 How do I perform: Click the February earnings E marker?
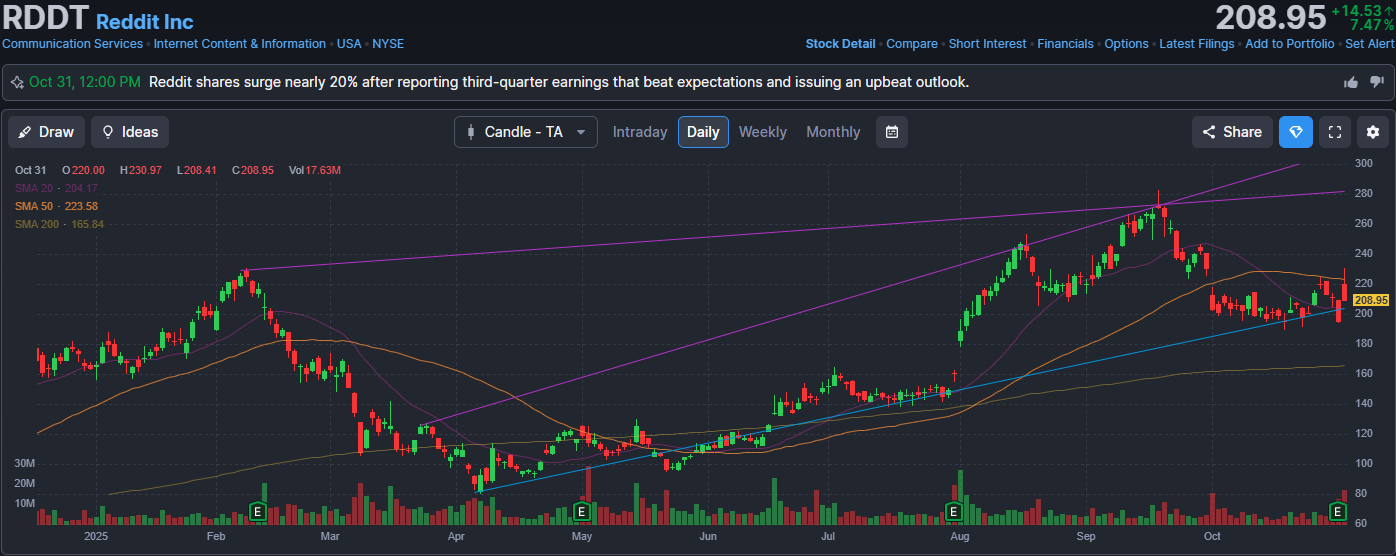tap(257, 512)
